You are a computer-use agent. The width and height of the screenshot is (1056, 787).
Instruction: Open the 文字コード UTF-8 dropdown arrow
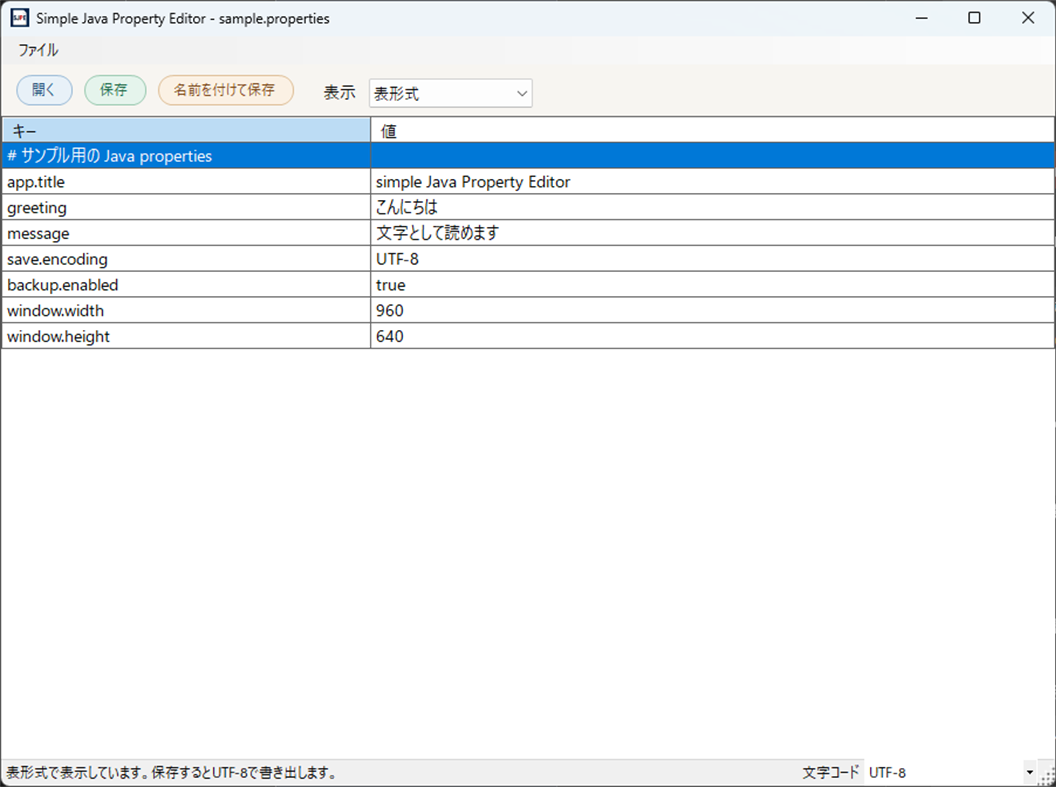tap(1029, 772)
